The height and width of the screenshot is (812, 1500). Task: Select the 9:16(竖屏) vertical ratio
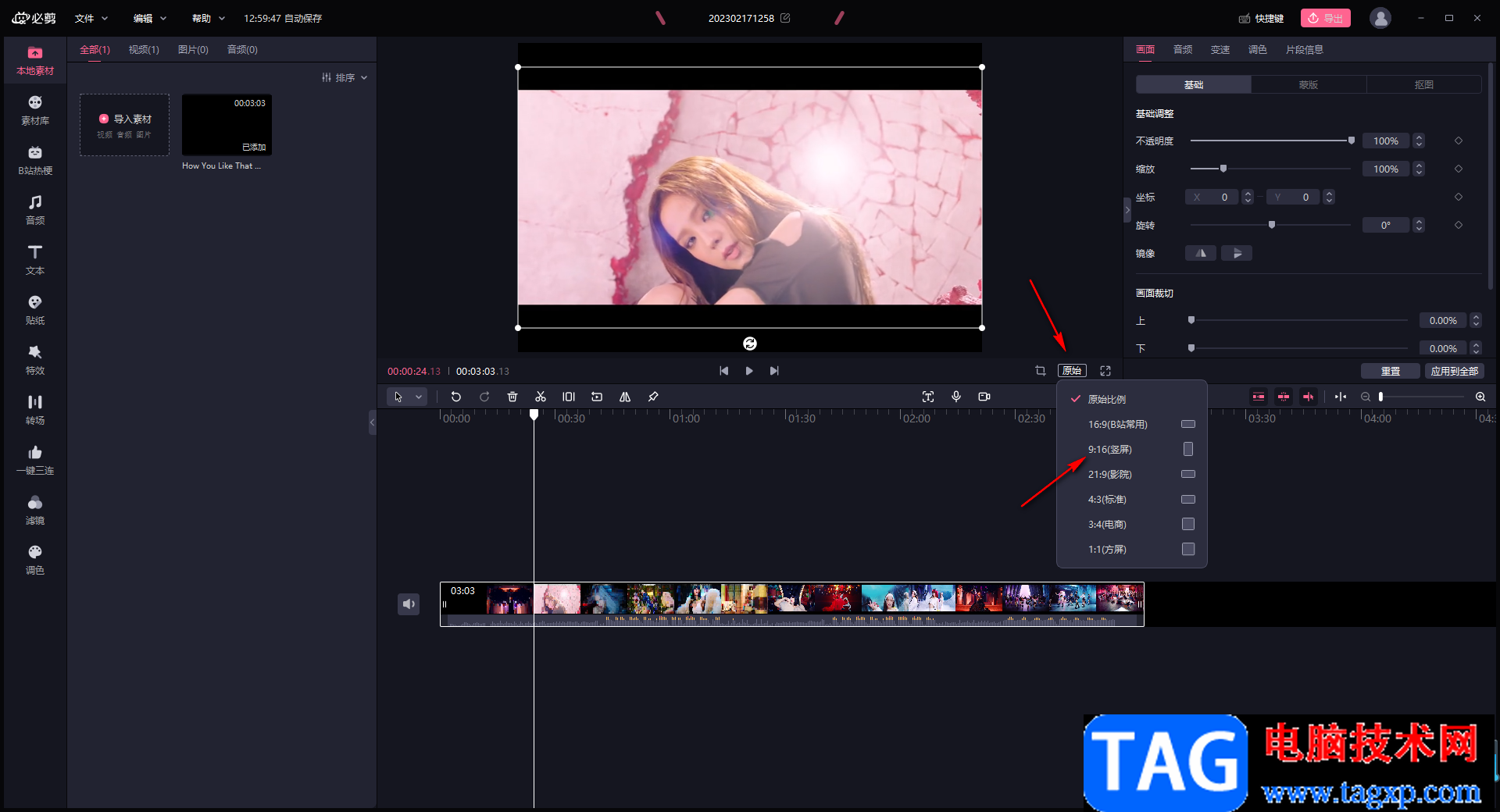[1132, 449]
